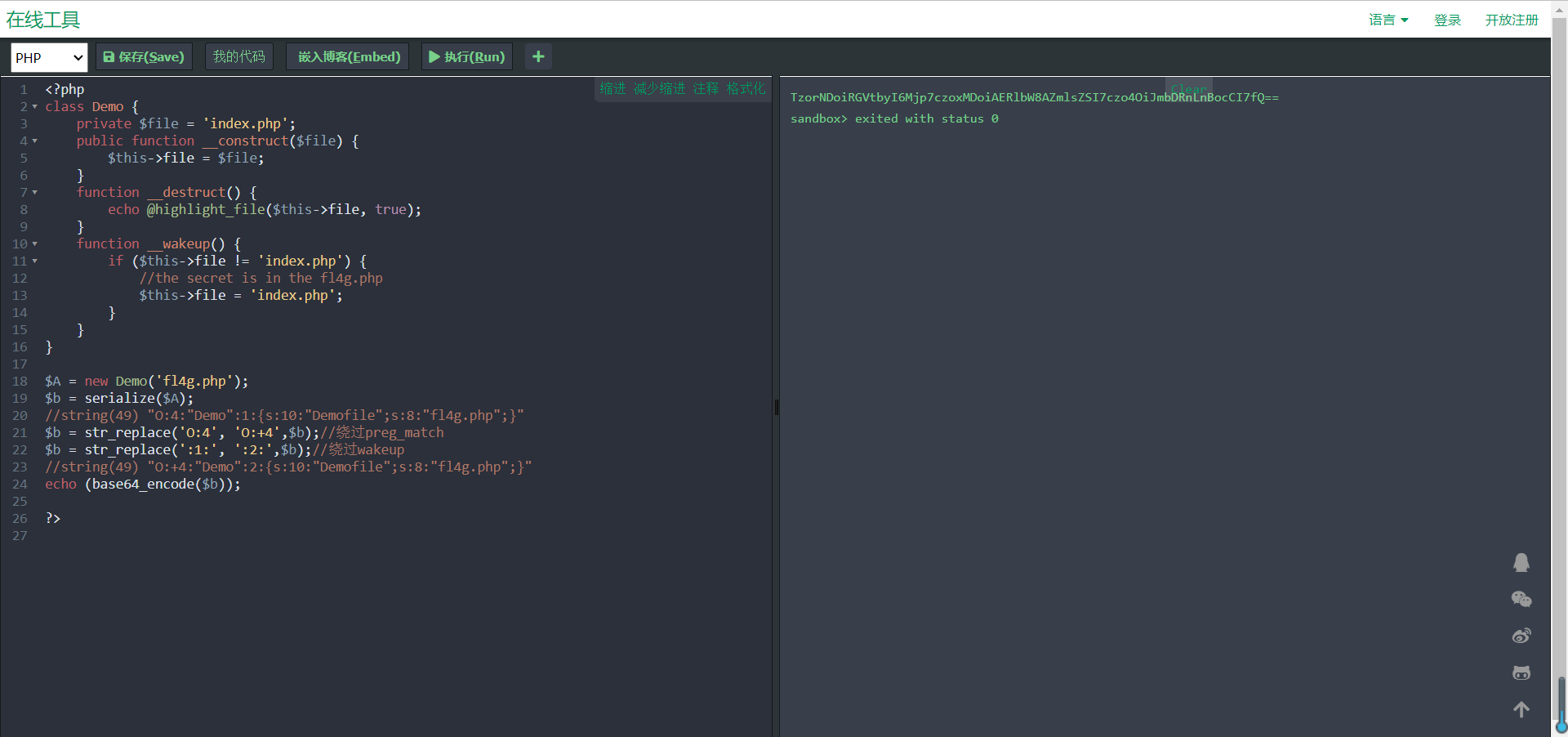
Task: Collapse the class Demo fold arrow on line 2
Action: tap(34, 107)
